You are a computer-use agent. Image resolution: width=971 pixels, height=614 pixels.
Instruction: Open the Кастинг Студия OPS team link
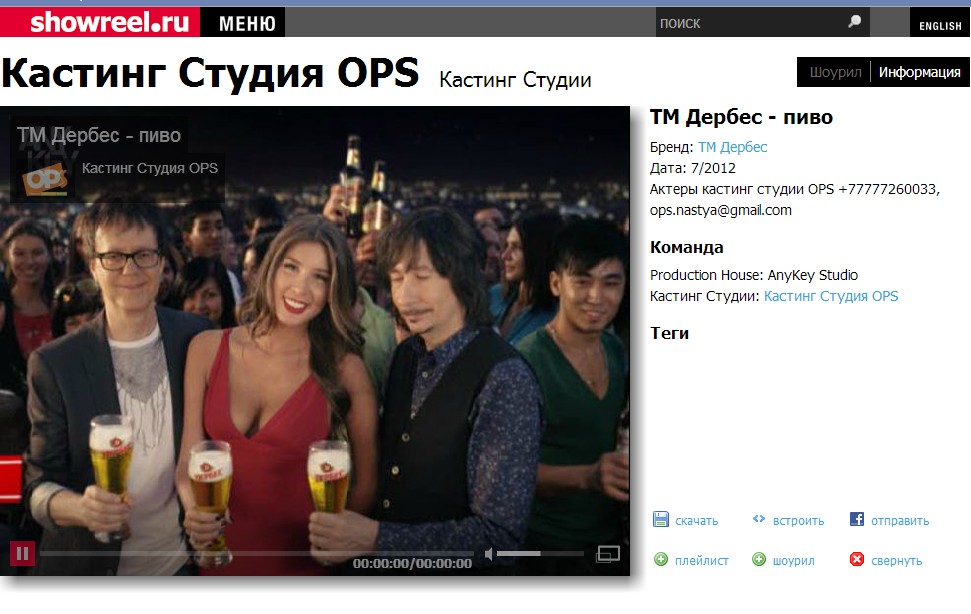831,296
